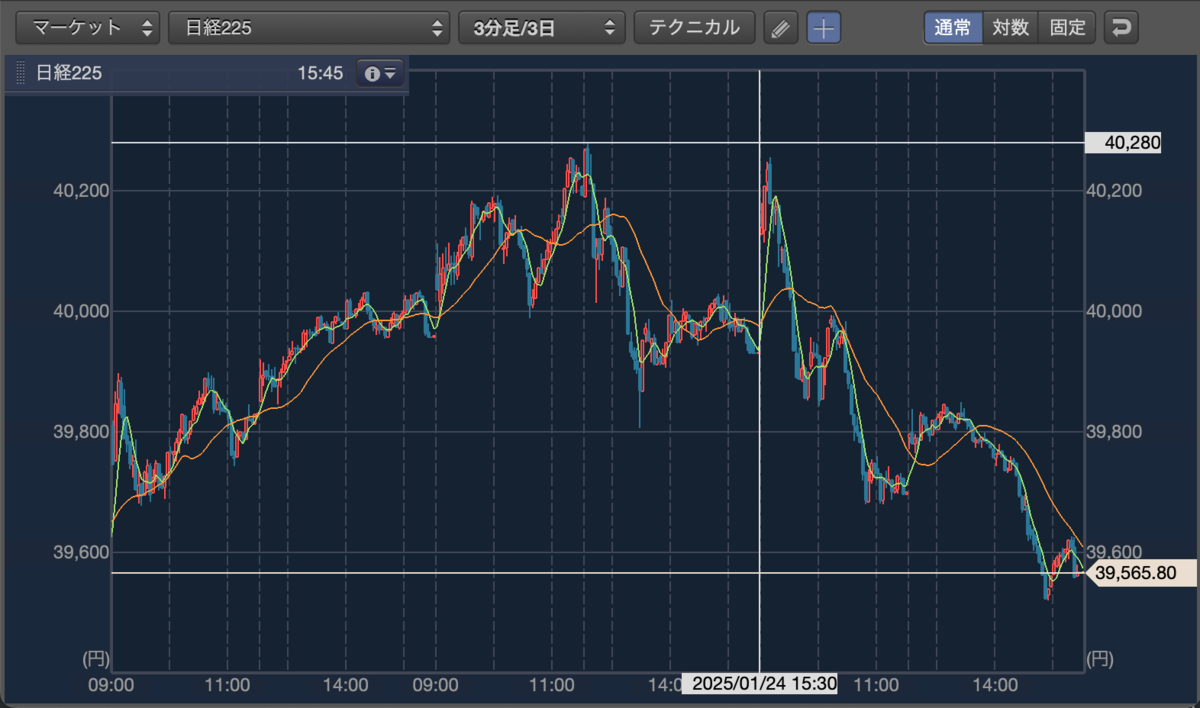Toggle the crosshair cursor tool
The width and height of the screenshot is (1200, 708).
coord(824,28)
